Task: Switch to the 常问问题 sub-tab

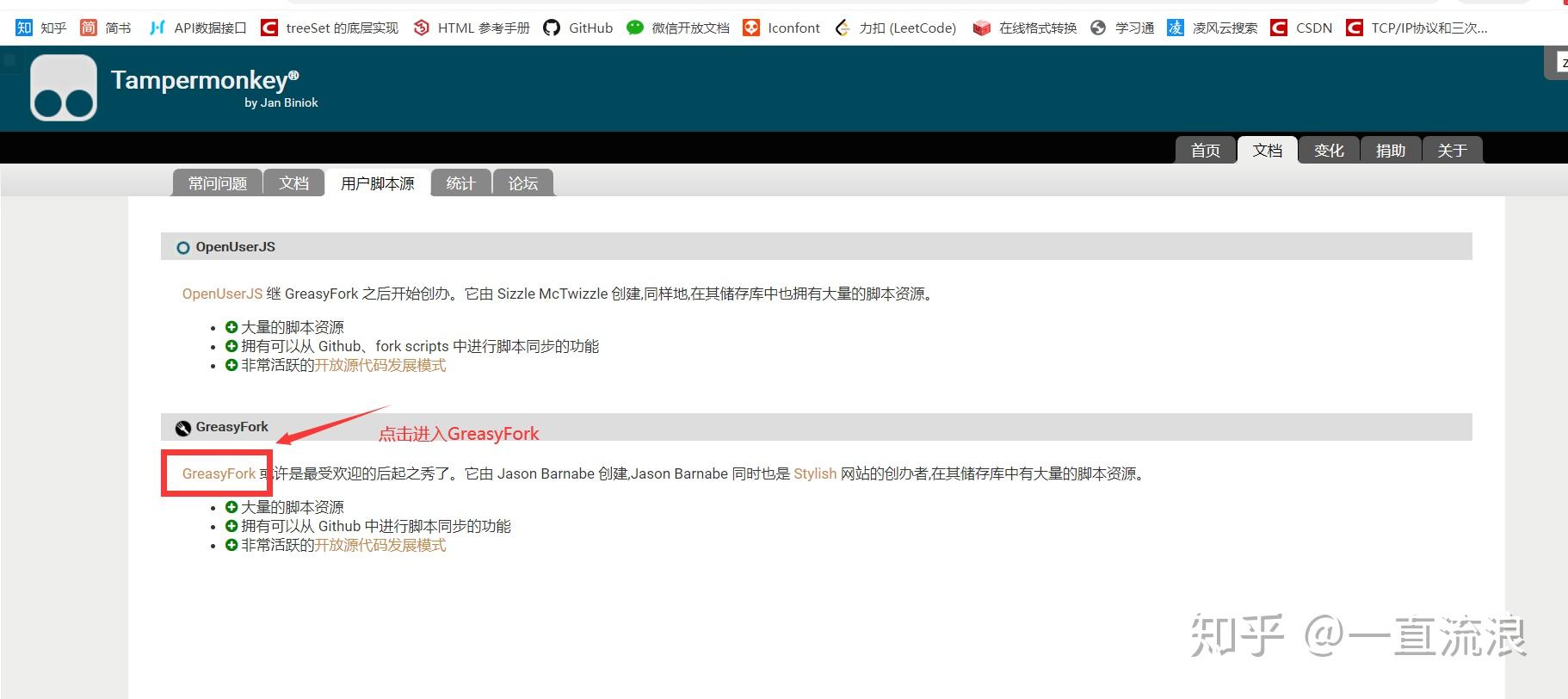Action: click(x=218, y=182)
